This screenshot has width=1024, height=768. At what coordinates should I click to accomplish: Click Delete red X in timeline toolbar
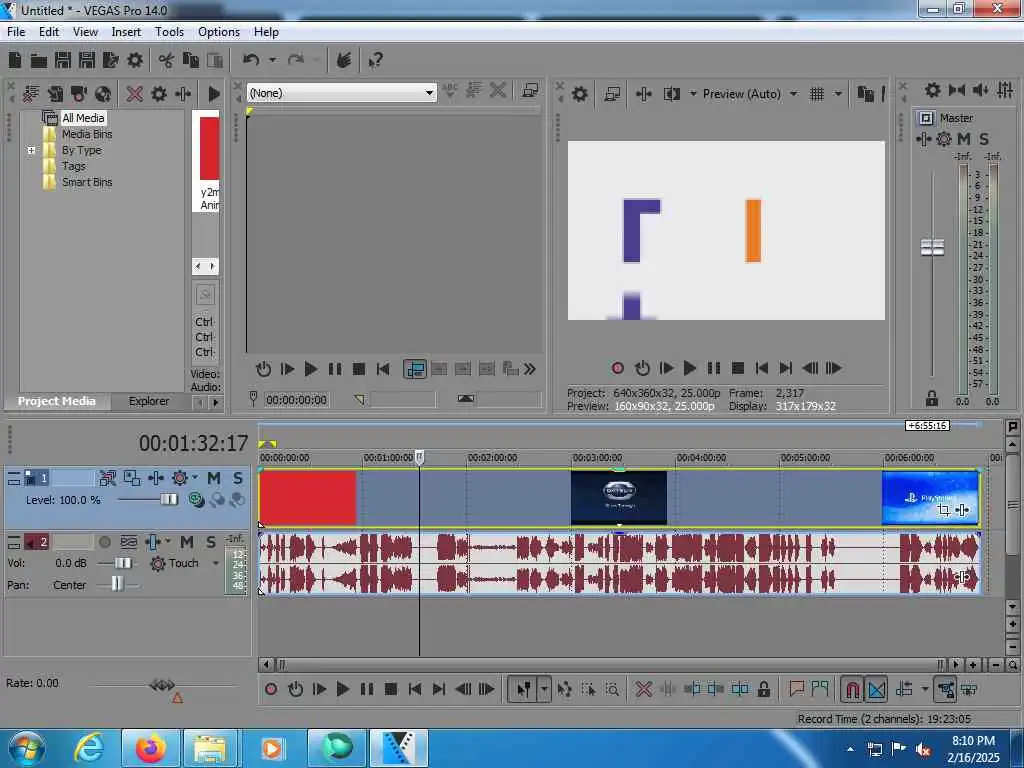(x=643, y=689)
